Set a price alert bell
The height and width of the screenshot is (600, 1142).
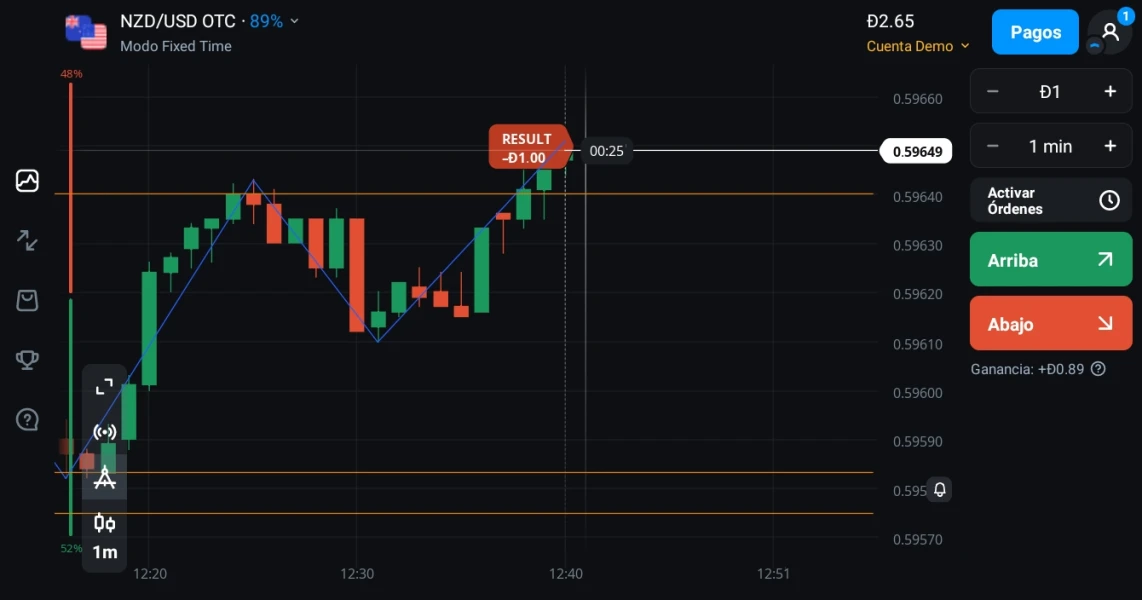click(940, 489)
